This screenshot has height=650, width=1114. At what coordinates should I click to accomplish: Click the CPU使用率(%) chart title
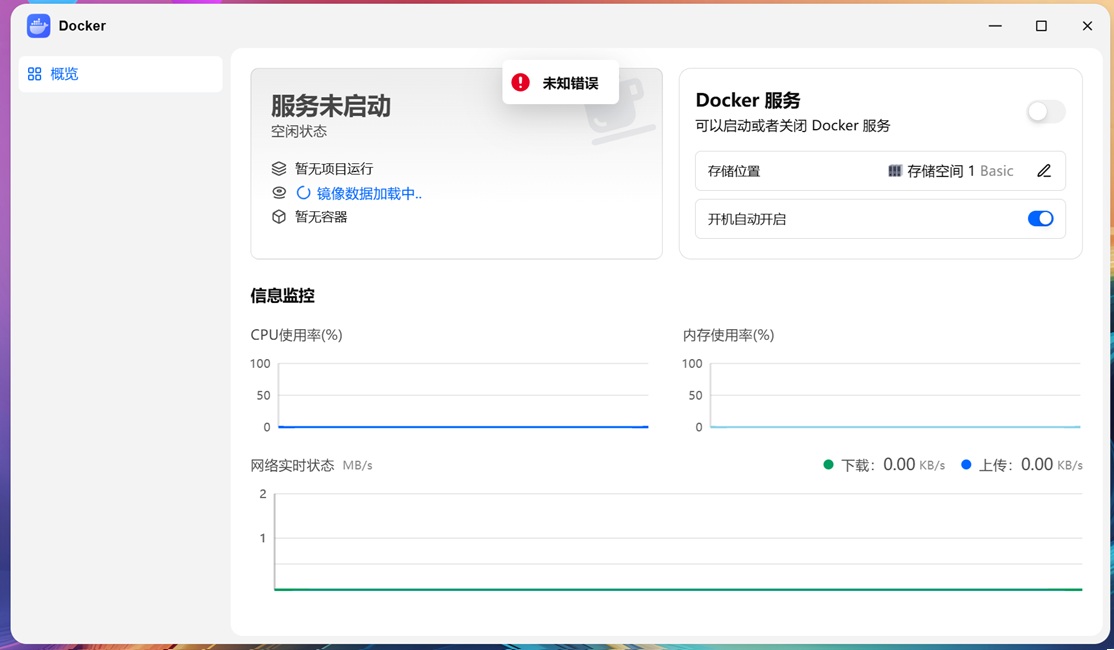click(x=296, y=335)
